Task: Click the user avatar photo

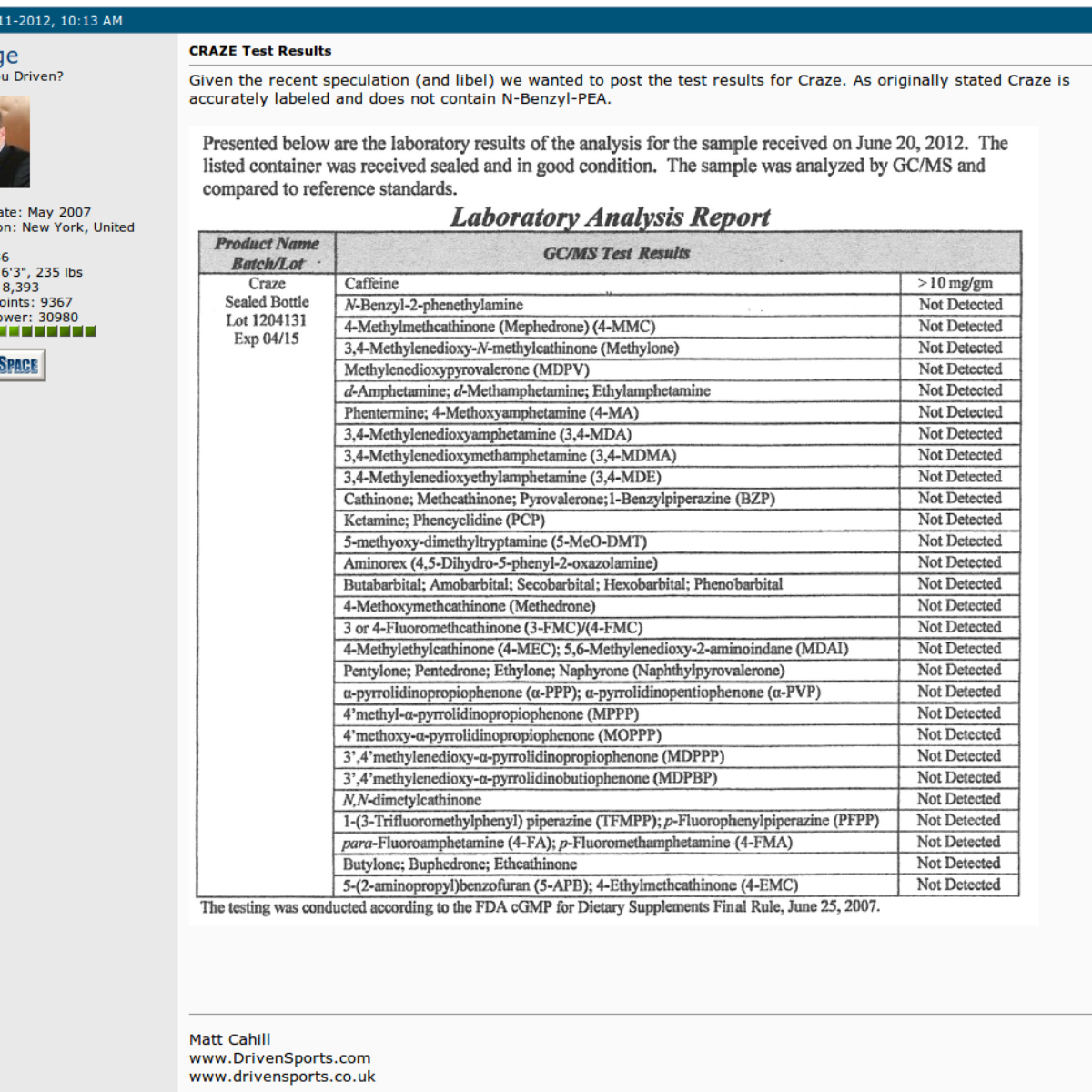Action: point(15,142)
